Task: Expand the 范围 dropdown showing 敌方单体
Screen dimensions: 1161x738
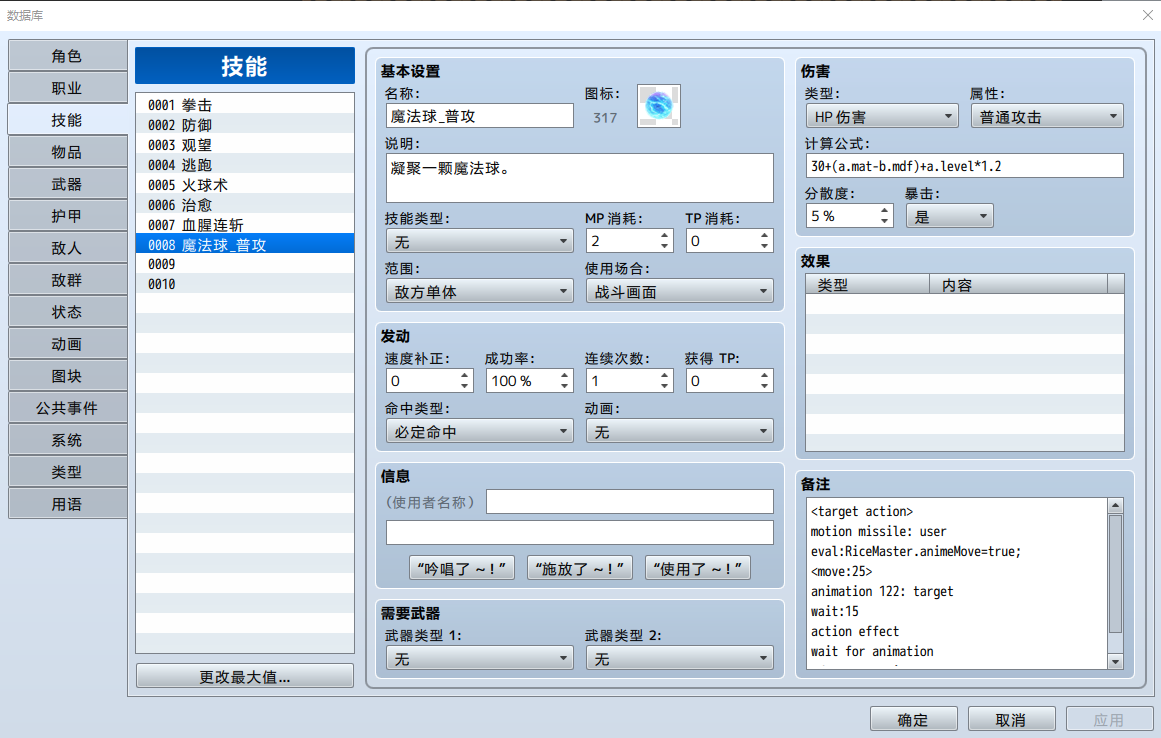Action: (x=480, y=292)
